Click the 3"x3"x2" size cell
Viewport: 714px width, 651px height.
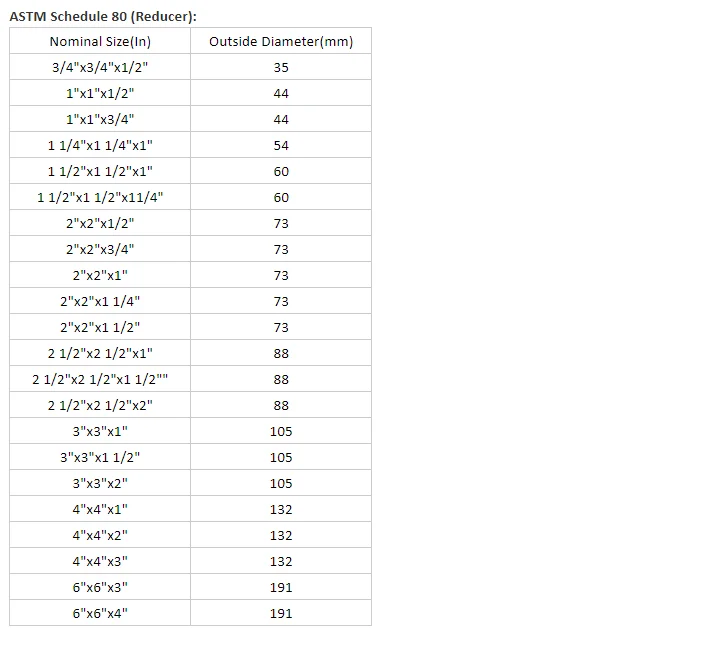coord(100,483)
